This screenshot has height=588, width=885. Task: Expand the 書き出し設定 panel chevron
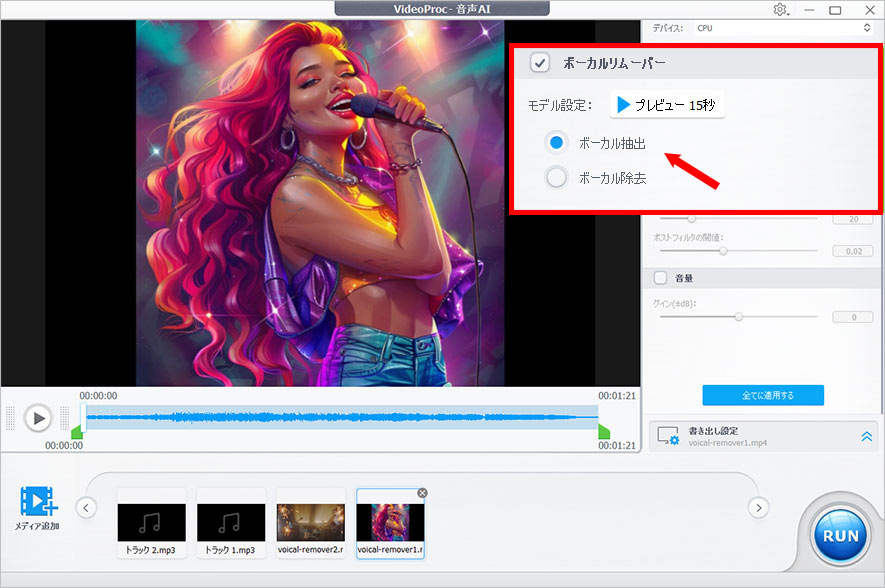pos(866,436)
